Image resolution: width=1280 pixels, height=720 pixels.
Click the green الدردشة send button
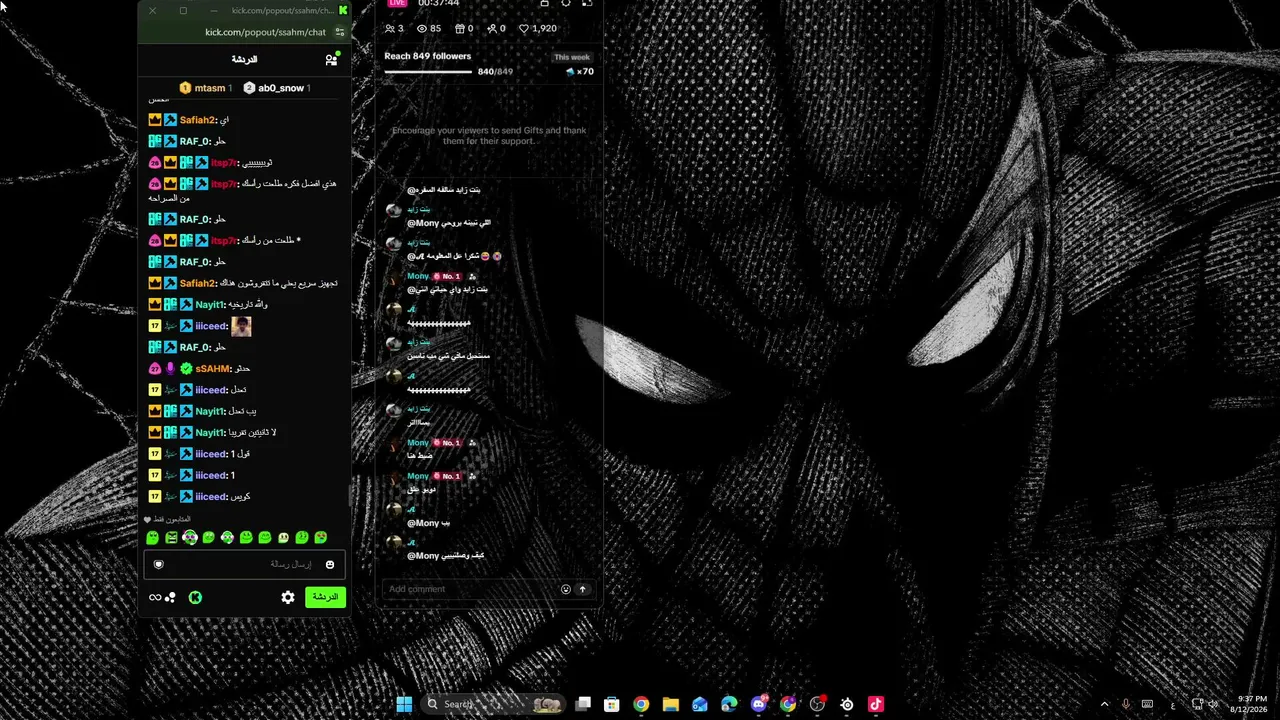[x=325, y=597]
